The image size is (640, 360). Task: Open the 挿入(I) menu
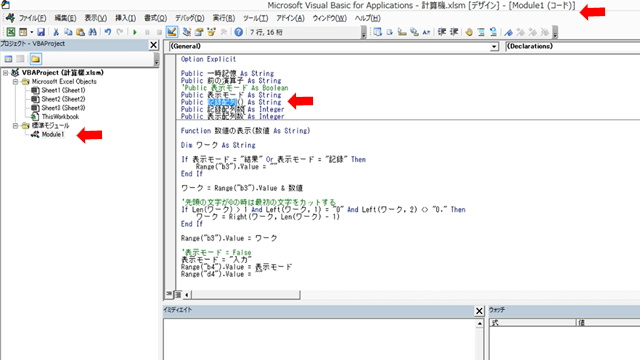125,18
